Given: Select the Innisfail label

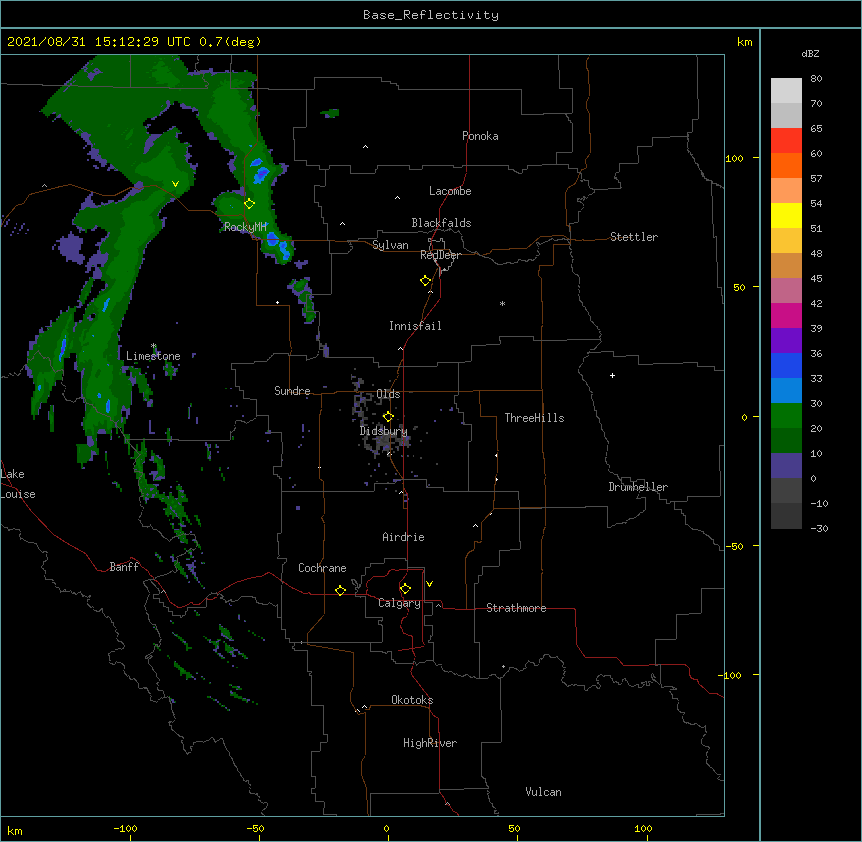Looking at the screenshot, I should (x=415, y=326).
